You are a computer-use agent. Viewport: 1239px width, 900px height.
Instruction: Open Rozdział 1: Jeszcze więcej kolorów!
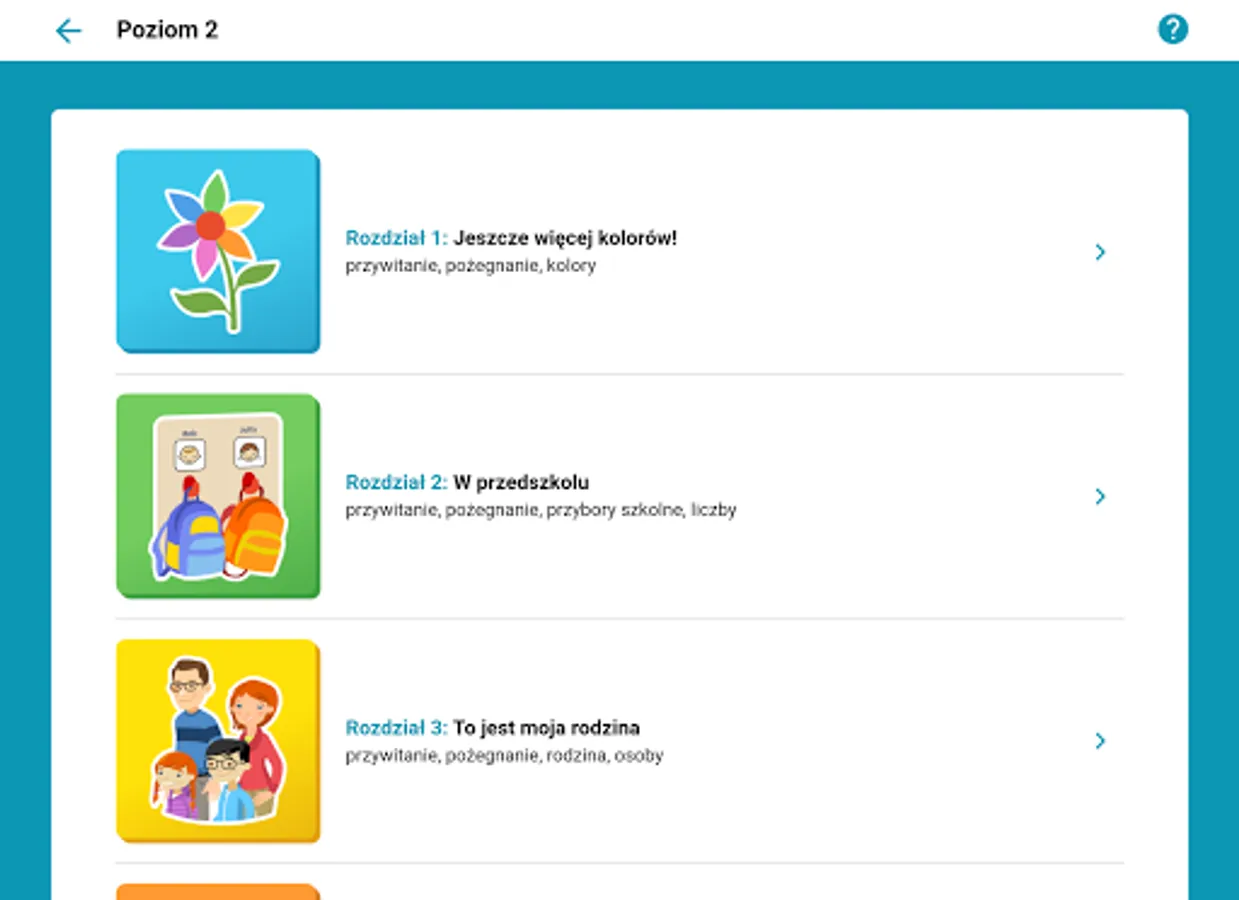tap(511, 239)
